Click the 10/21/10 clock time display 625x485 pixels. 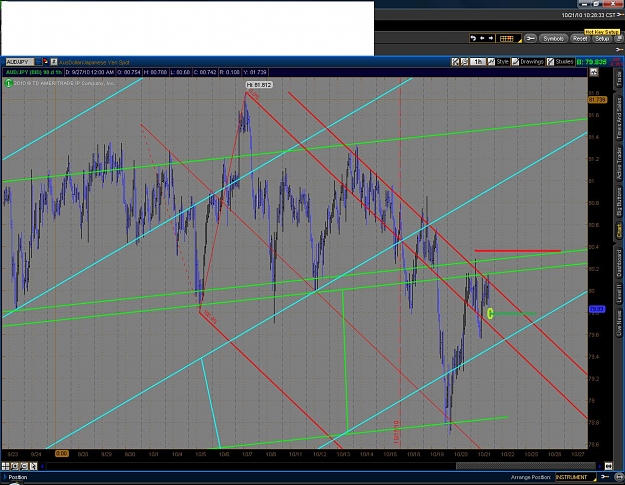click(x=588, y=15)
